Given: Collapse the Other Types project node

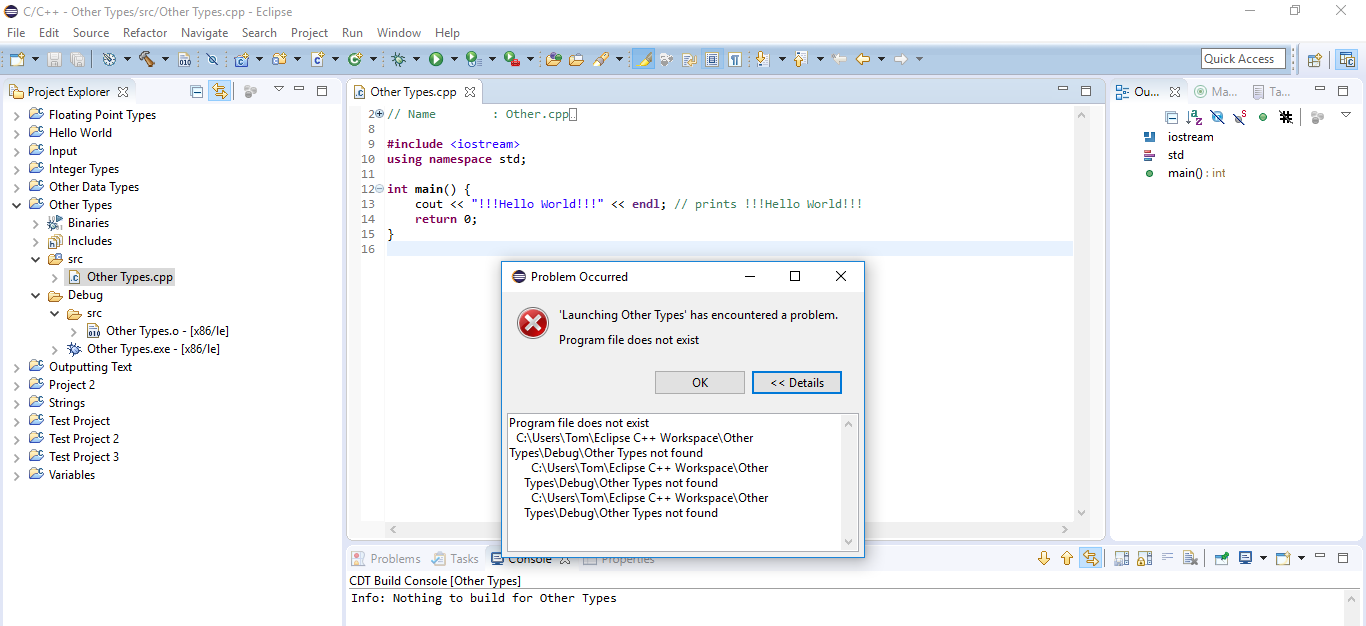Looking at the screenshot, I should click(16, 205).
